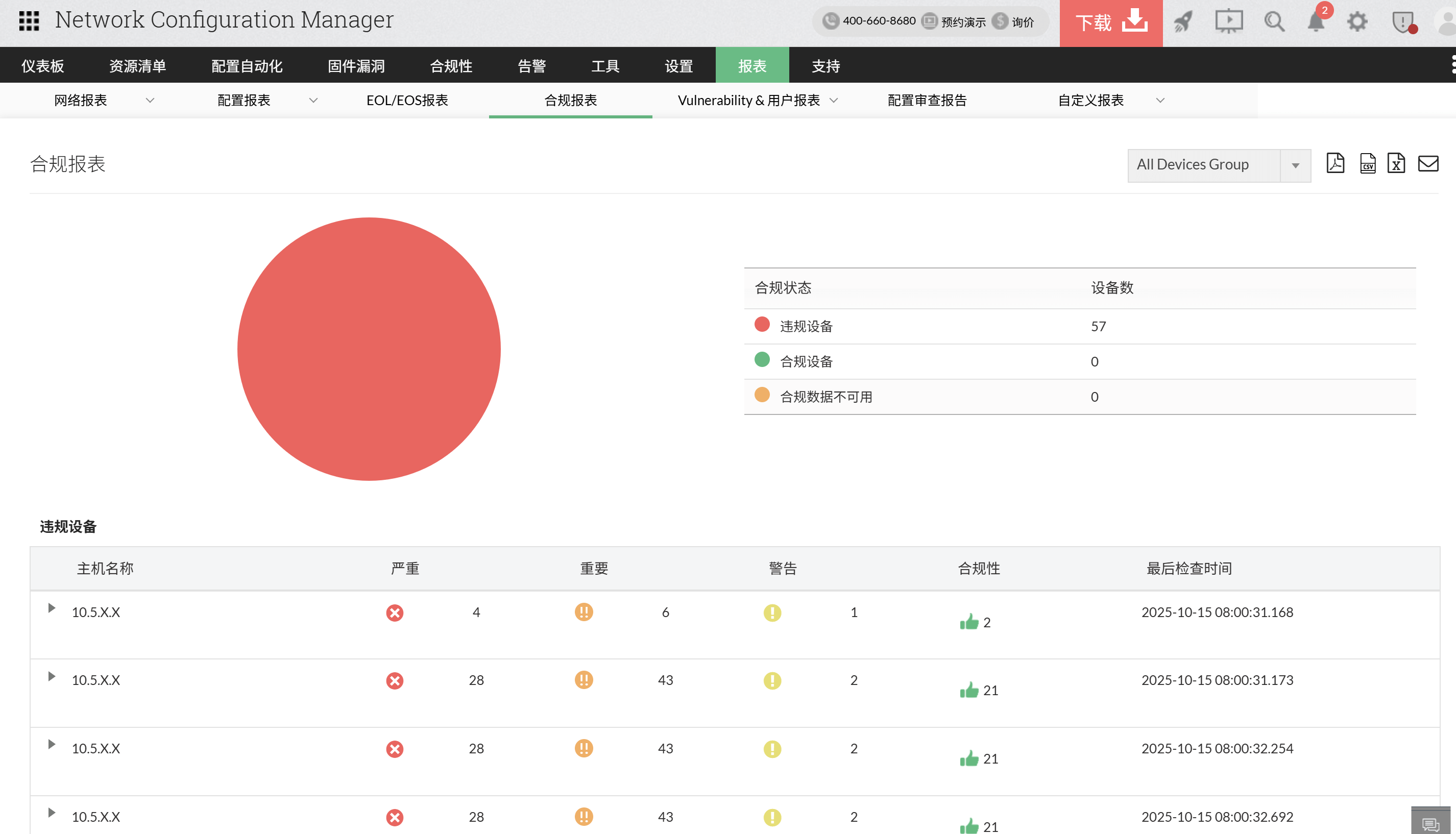Click the red pie chart segment
This screenshot has width=1456, height=834.
pos(369,348)
